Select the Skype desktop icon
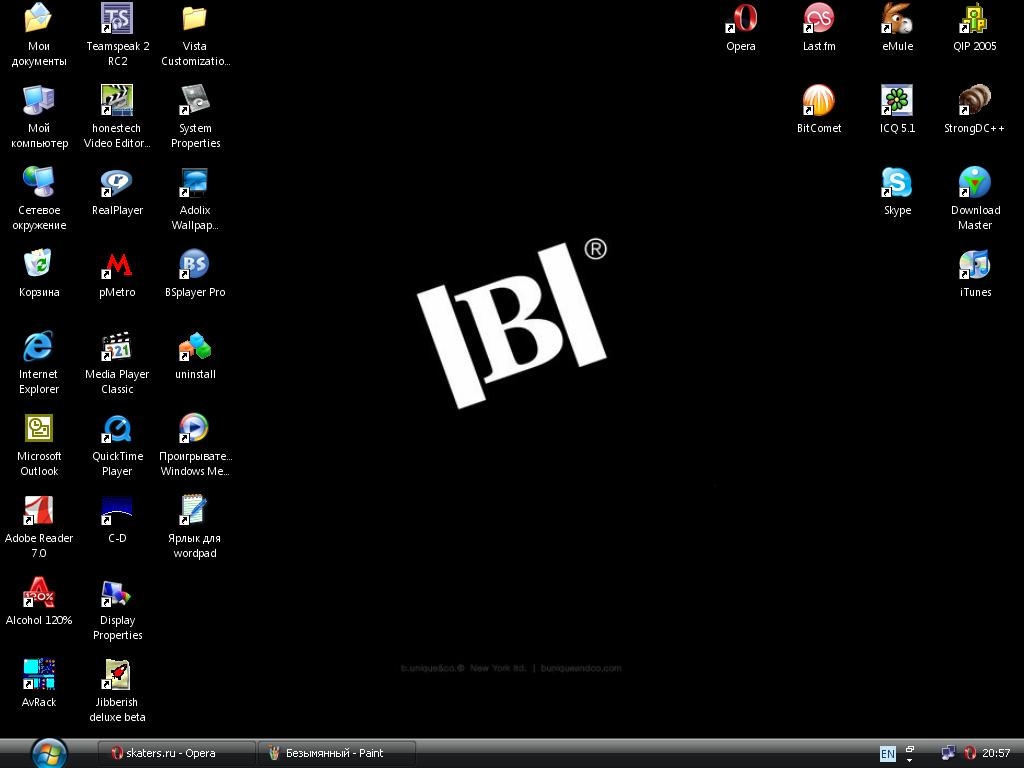 pyautogui.click(x=897, y=184)
